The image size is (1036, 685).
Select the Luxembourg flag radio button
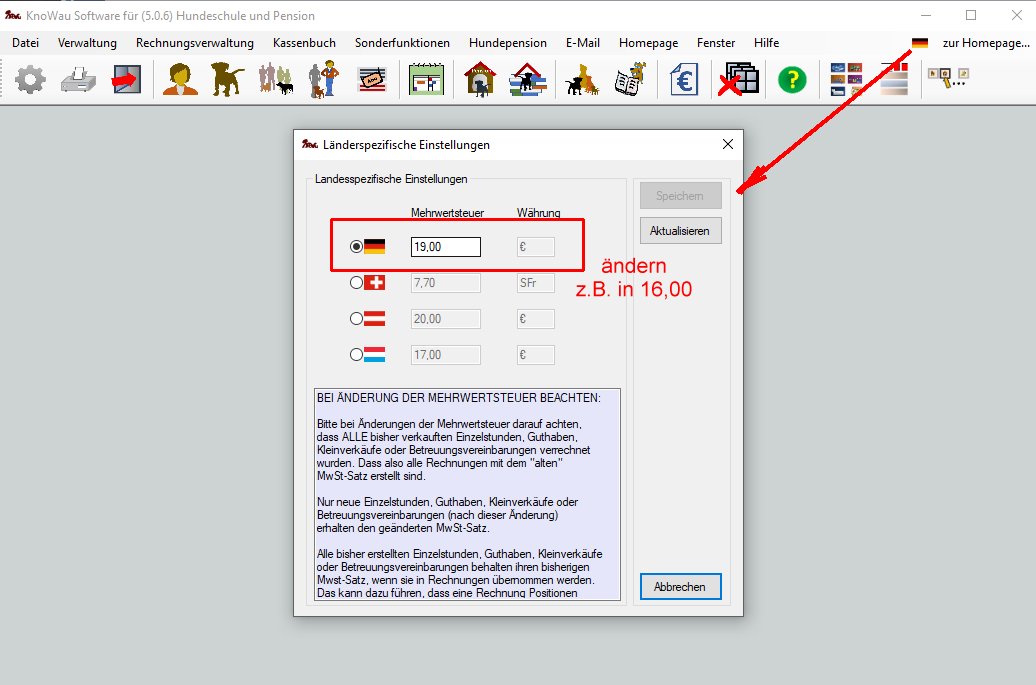point(357,354)
